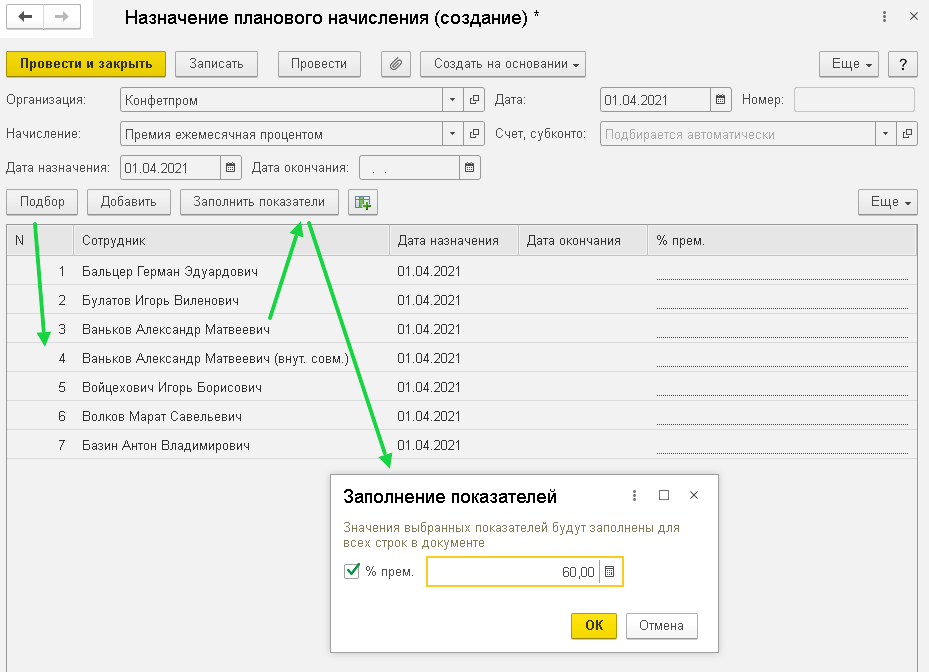Click the Добавить button
The image size is (929, 672).
click(129, 202)
